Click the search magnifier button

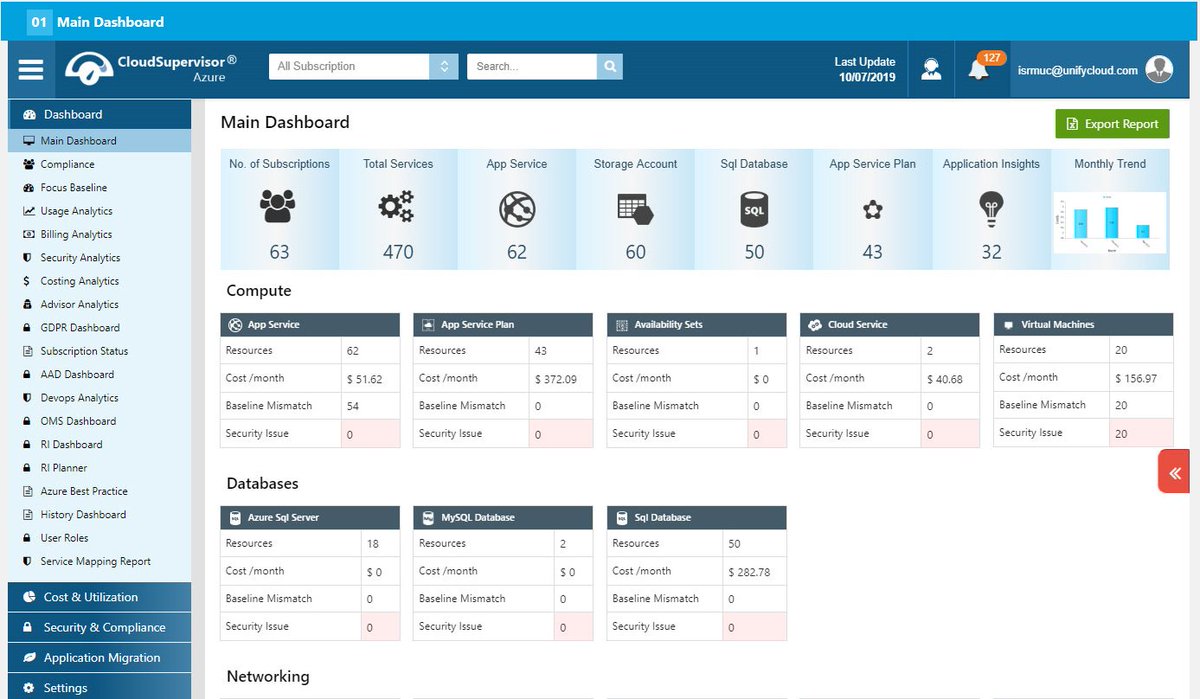609,66
